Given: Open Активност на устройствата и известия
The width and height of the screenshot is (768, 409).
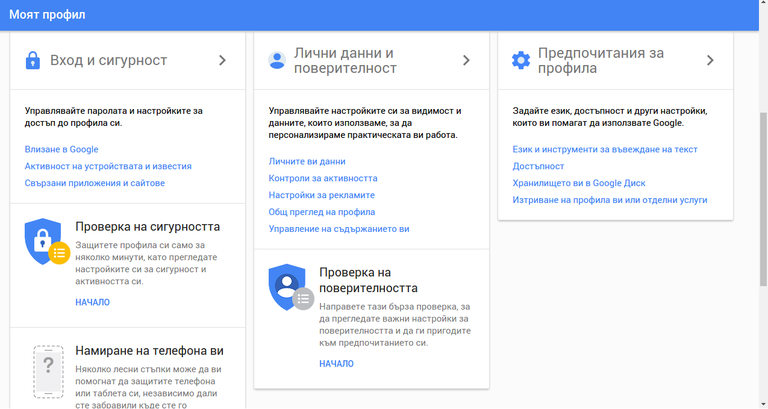Looking at the screenshot, I should pos(108,166).
